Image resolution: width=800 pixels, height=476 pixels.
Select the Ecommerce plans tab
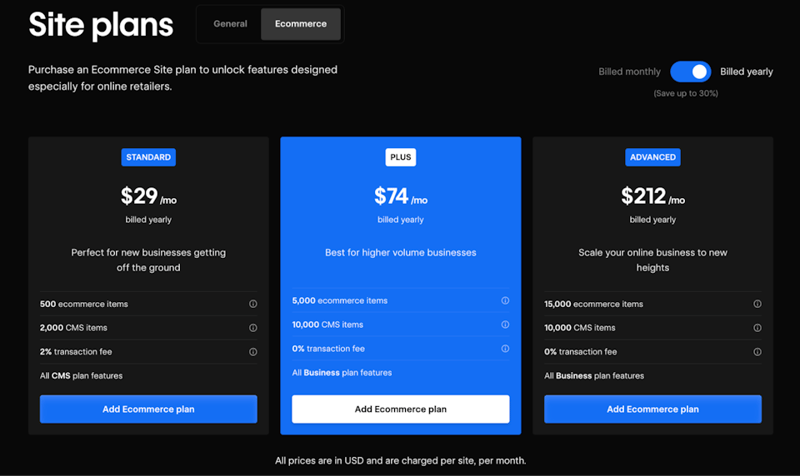[301, 24]
